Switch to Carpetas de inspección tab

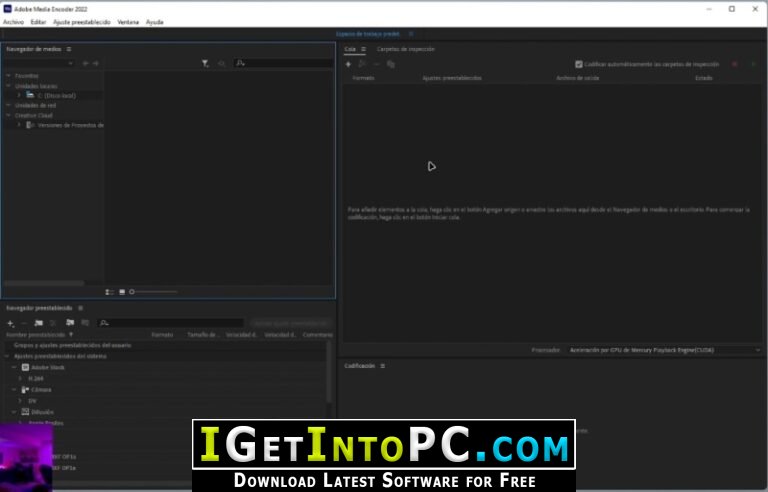(406, 49)
